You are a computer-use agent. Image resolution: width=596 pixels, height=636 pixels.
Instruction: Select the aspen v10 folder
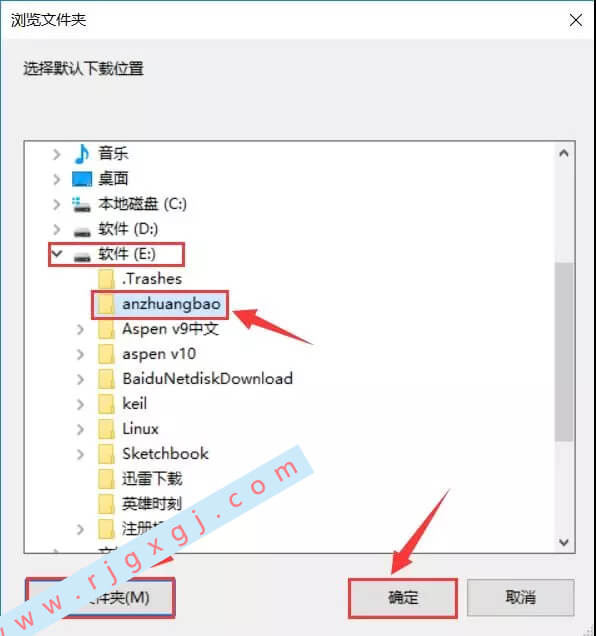(159, 354)
